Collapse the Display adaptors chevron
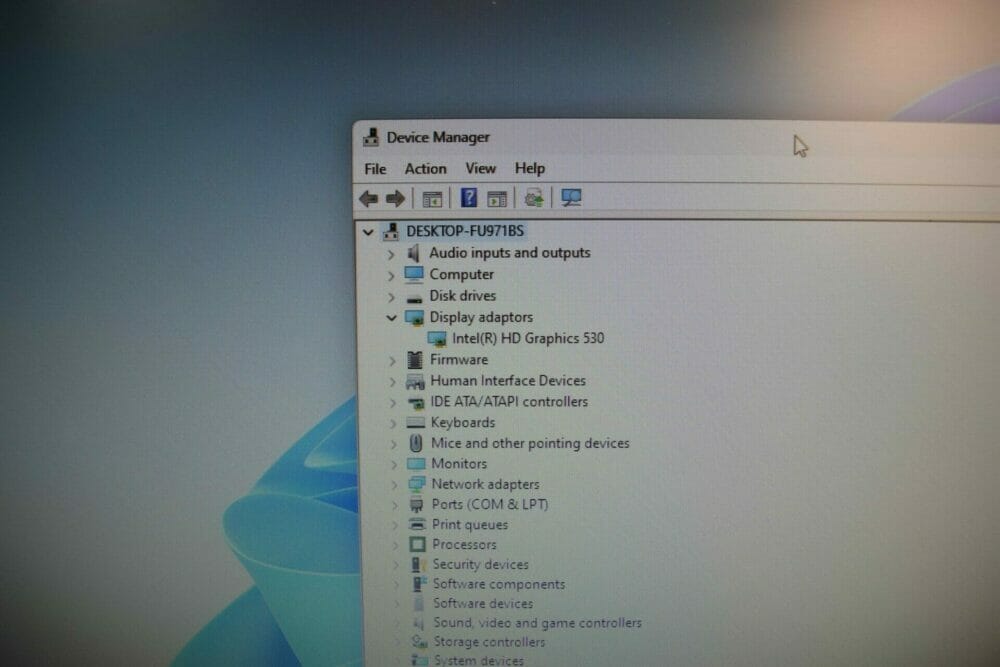 point(391,318)
